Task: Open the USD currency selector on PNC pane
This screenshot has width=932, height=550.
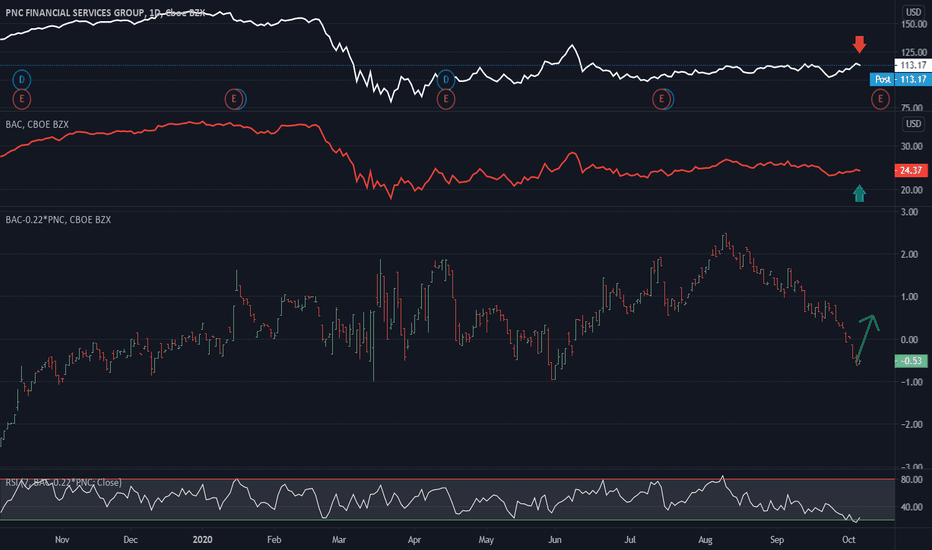Action: coord(914,12)
